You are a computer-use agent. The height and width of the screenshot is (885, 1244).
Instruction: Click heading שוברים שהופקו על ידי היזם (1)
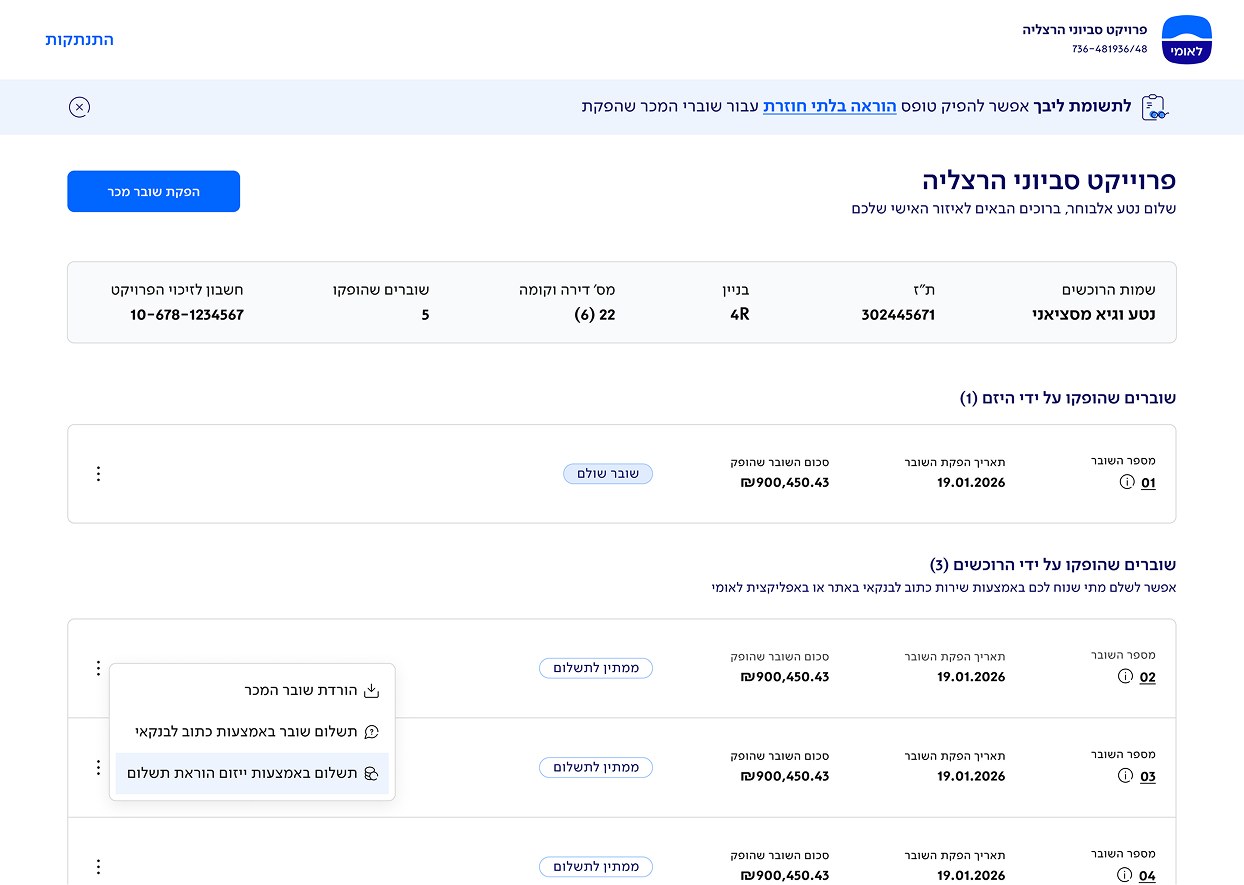(x=1068, y=398)
